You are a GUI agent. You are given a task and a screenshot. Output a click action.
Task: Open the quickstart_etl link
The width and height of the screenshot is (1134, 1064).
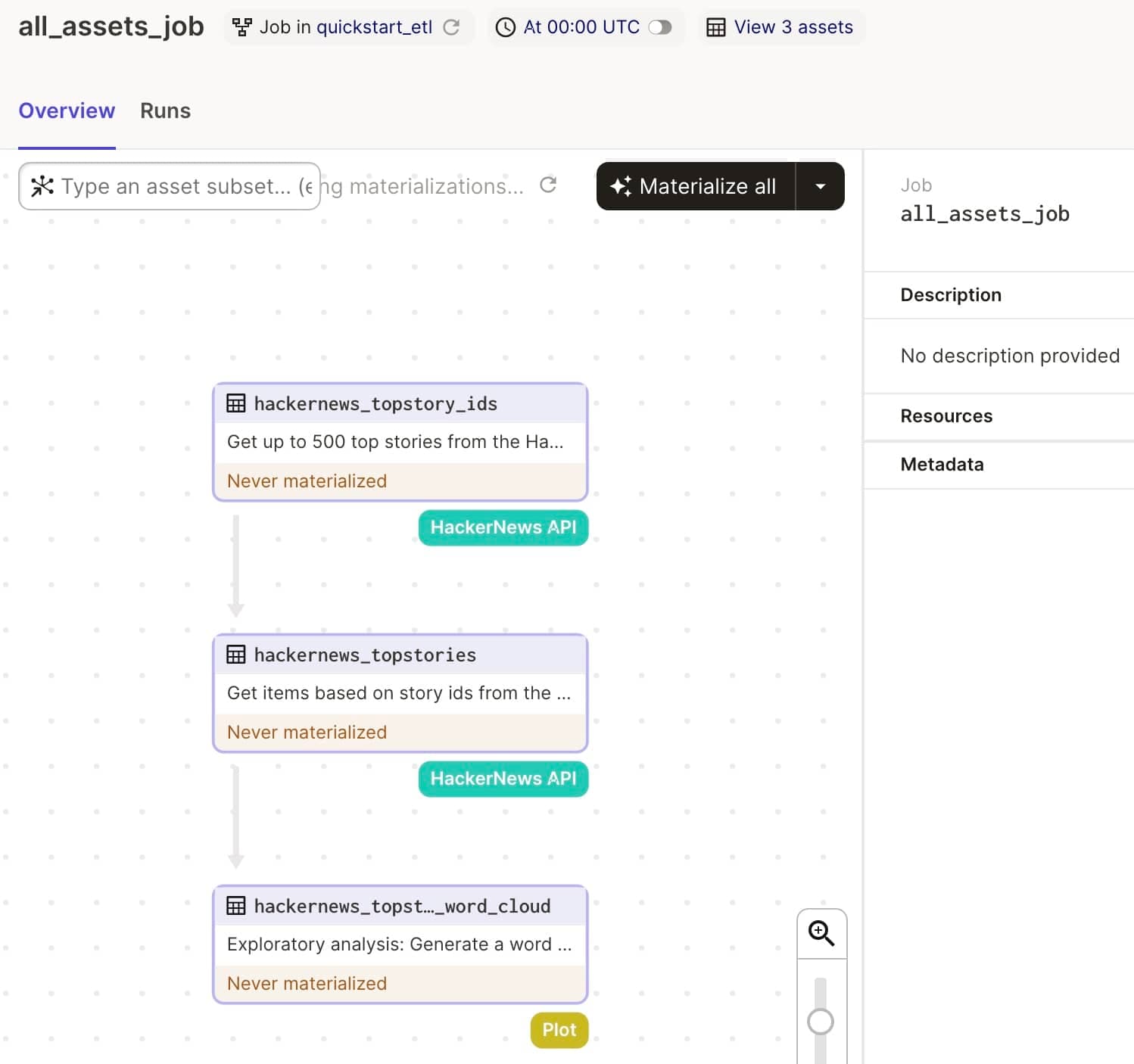pos(374,27)
